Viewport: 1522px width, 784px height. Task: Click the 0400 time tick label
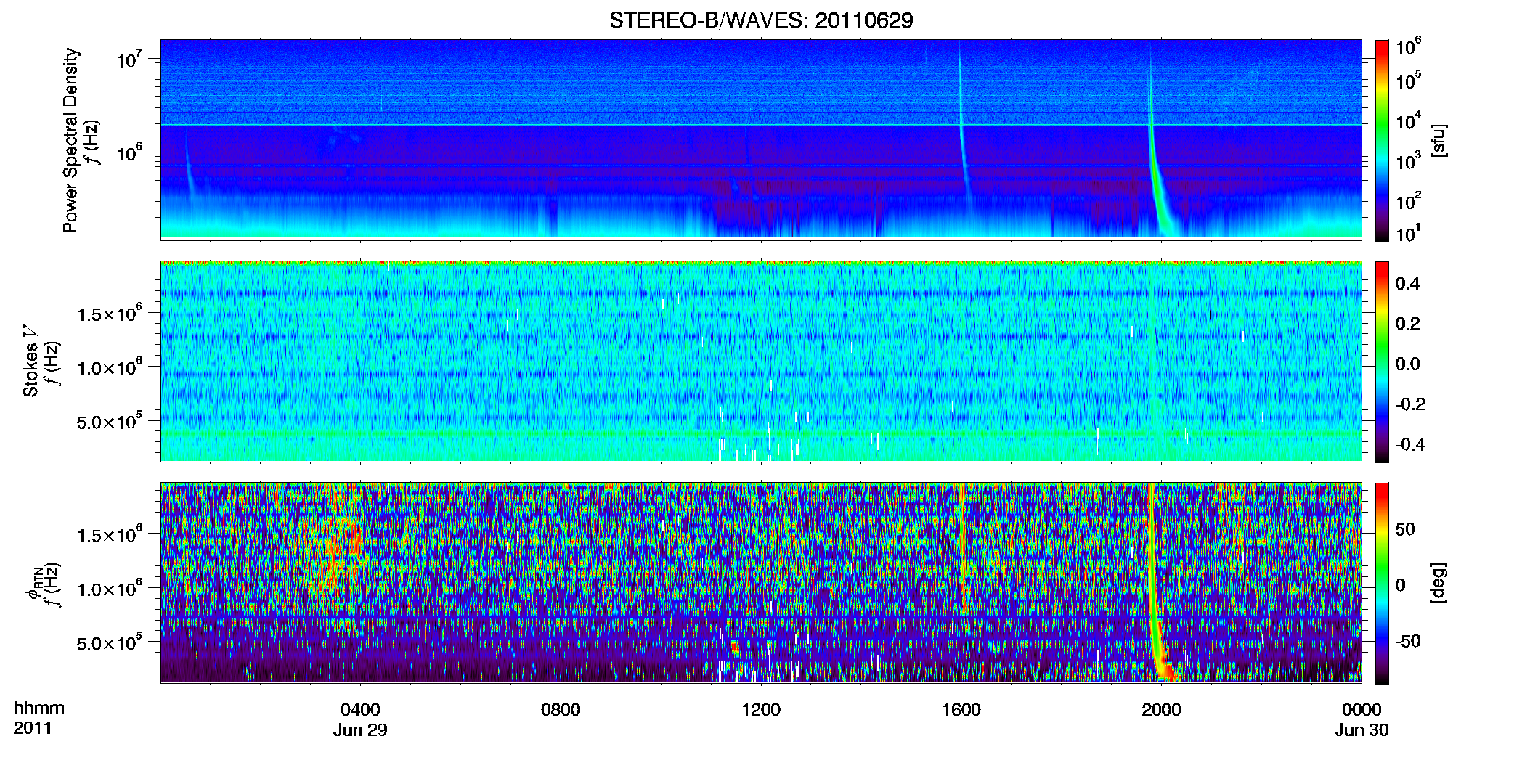pyautogui.click(x=360, y=709)
